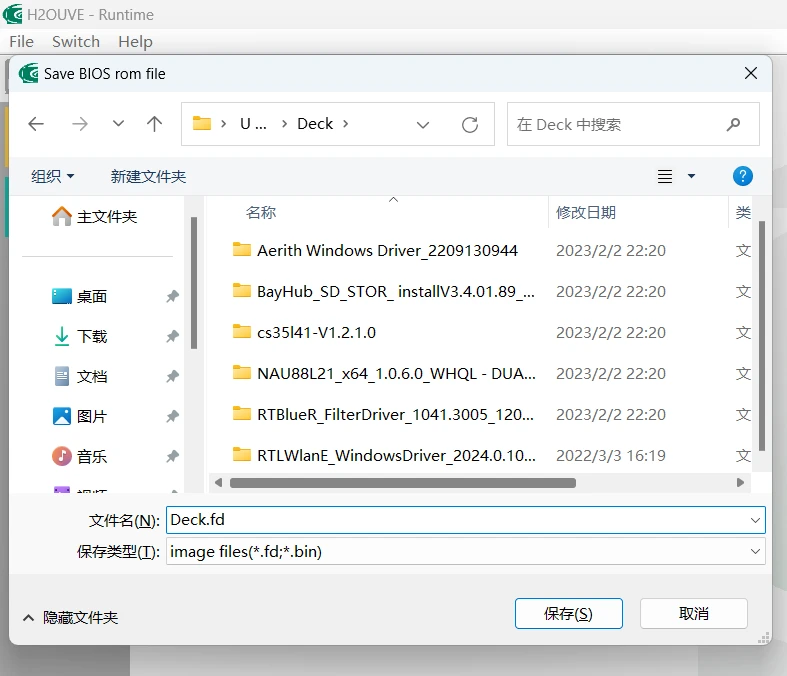Open the help question mark icon
This screenshot has height=676, width=787.
click(x=742, y=176)
